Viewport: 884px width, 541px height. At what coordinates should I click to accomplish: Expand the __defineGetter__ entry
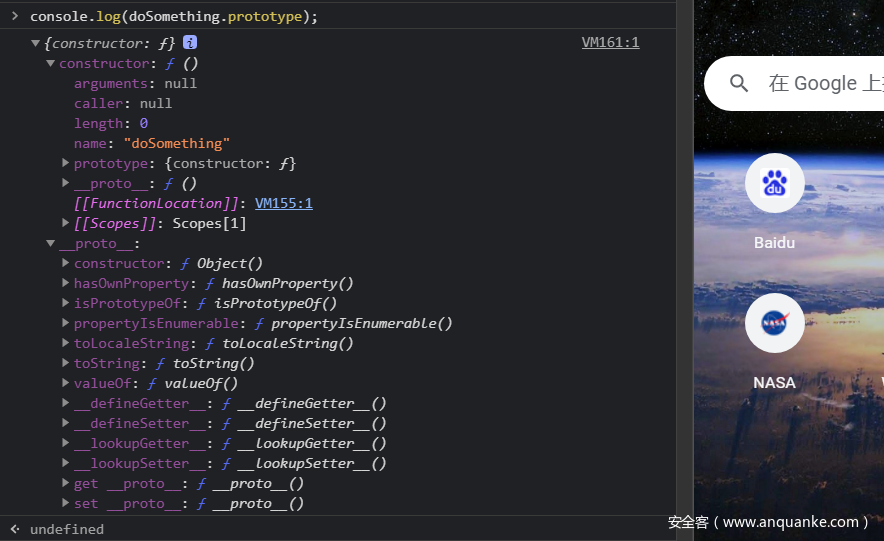pos(65,403)
